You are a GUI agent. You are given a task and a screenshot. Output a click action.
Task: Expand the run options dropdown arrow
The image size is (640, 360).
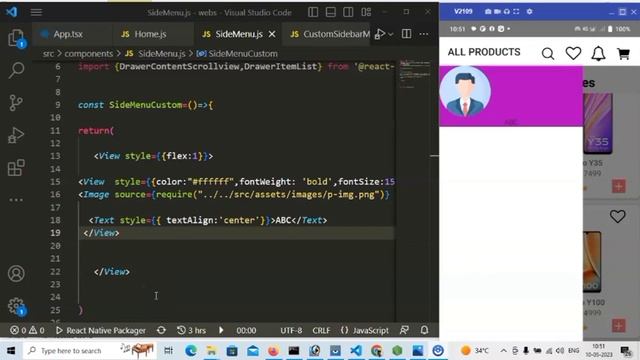click(x=391, y=34)
